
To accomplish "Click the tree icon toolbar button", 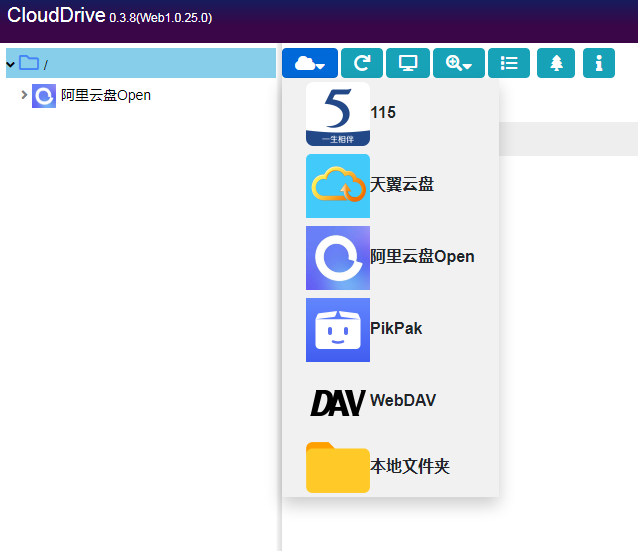I will tap(556, 63).
